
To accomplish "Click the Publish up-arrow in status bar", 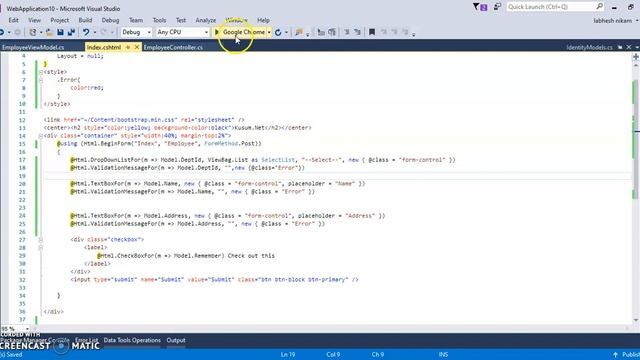I will tap(616, 355).
